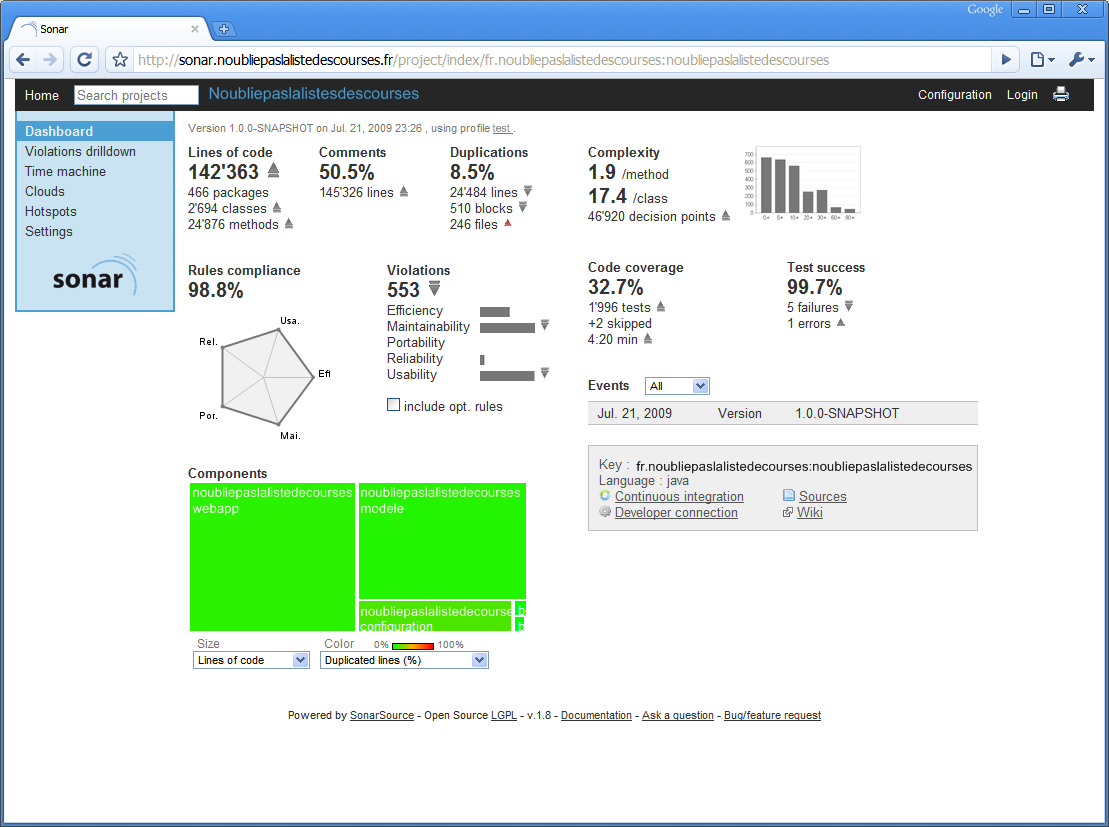The image size is (1109, 827).
Task: Select Time machine in sidebar
Action: click(x=65, y=171)
